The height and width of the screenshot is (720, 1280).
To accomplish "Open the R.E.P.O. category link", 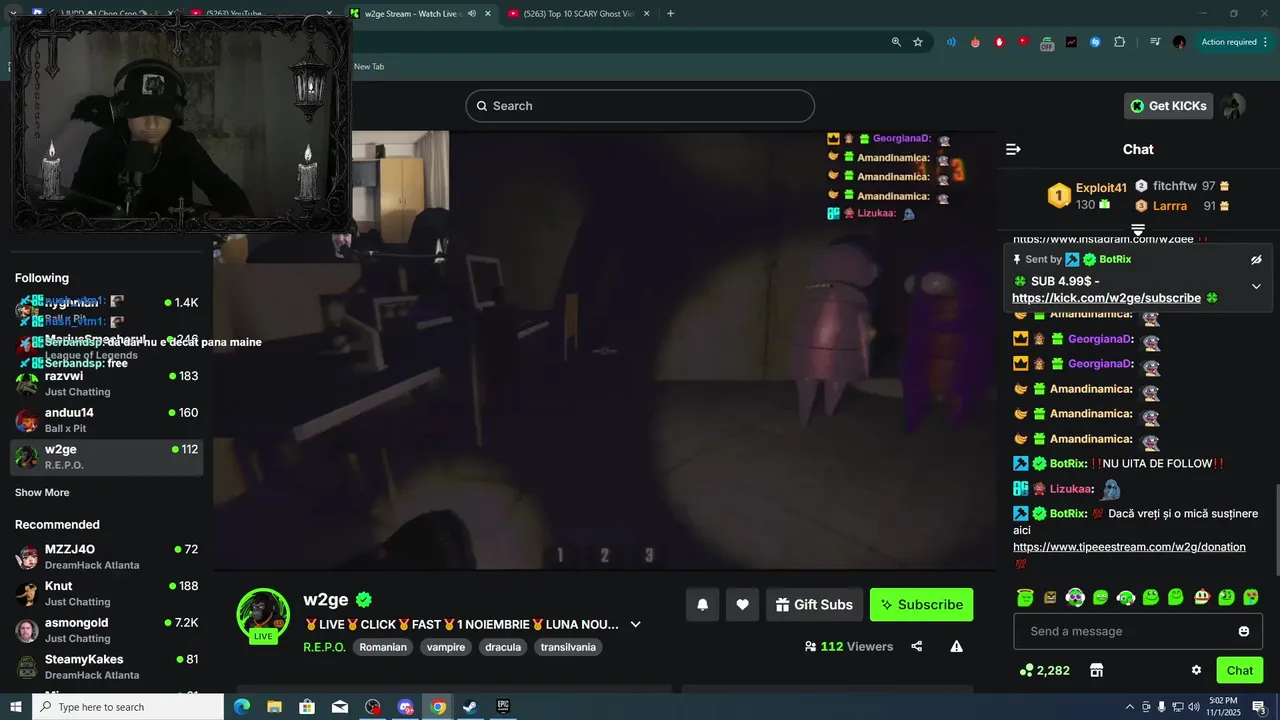I will point(325,647).
